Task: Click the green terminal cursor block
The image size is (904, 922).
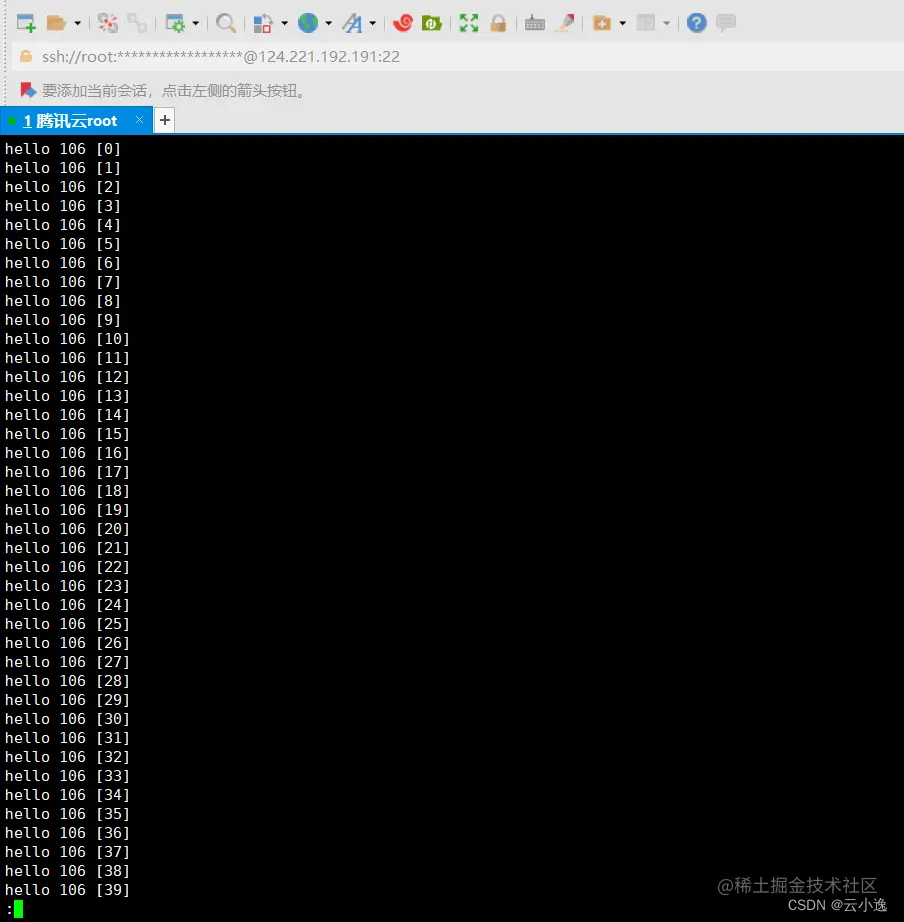Action: click(x=18, y=909)
